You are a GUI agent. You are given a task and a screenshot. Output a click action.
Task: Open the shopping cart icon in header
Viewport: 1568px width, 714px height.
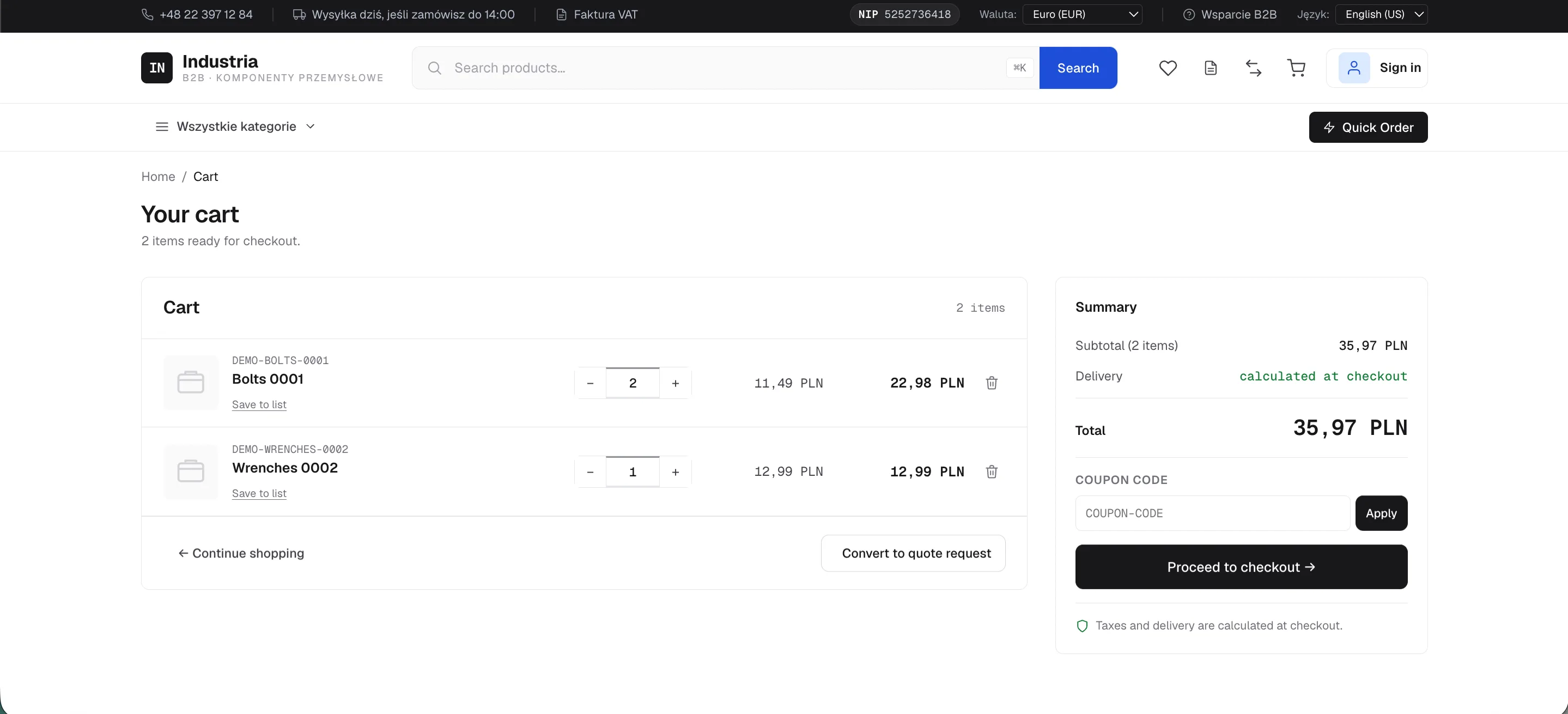pos(1296,68)
